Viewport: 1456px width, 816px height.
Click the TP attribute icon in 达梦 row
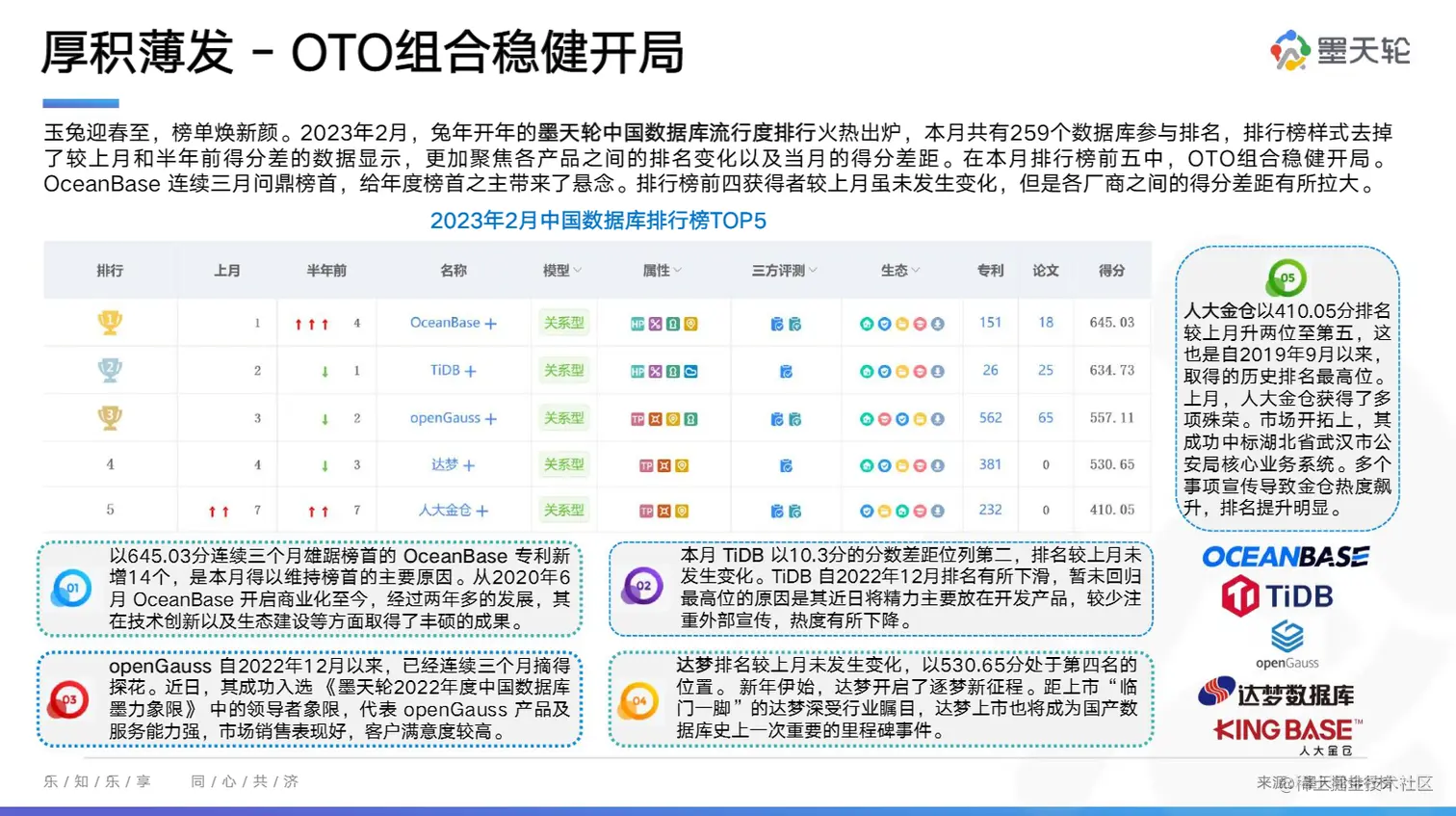coord(646,465)
